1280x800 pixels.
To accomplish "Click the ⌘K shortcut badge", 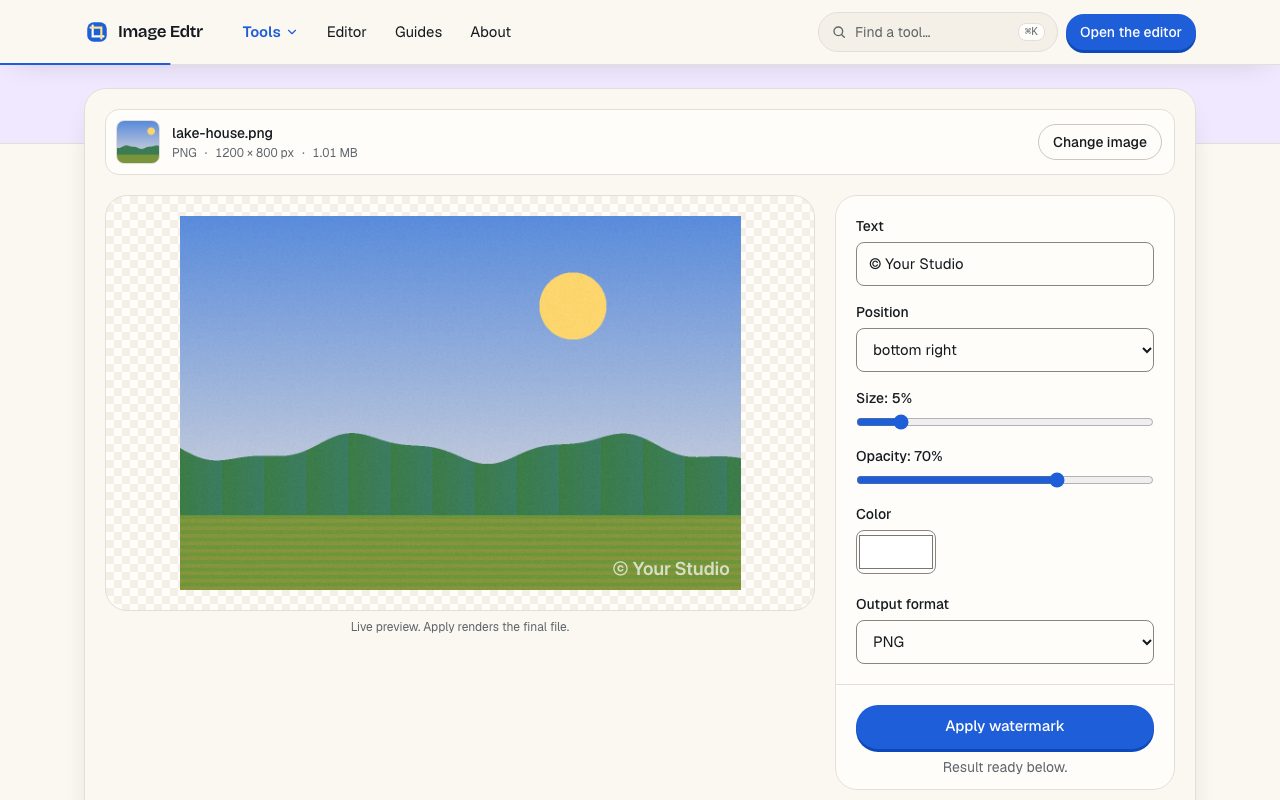I will coord(1031,32).
